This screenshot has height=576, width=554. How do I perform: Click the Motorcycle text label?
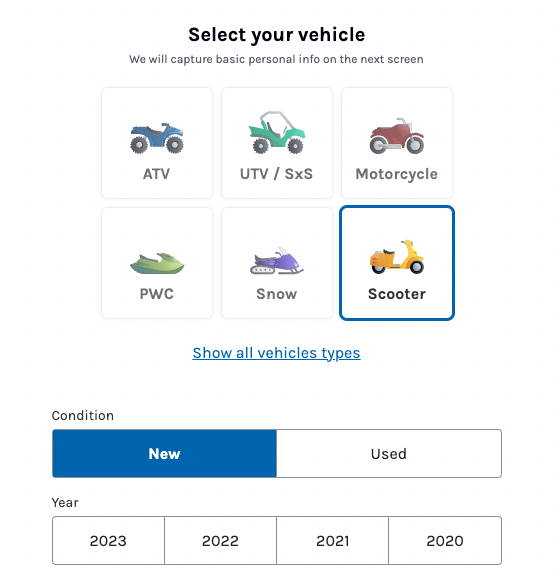[397, 174]
